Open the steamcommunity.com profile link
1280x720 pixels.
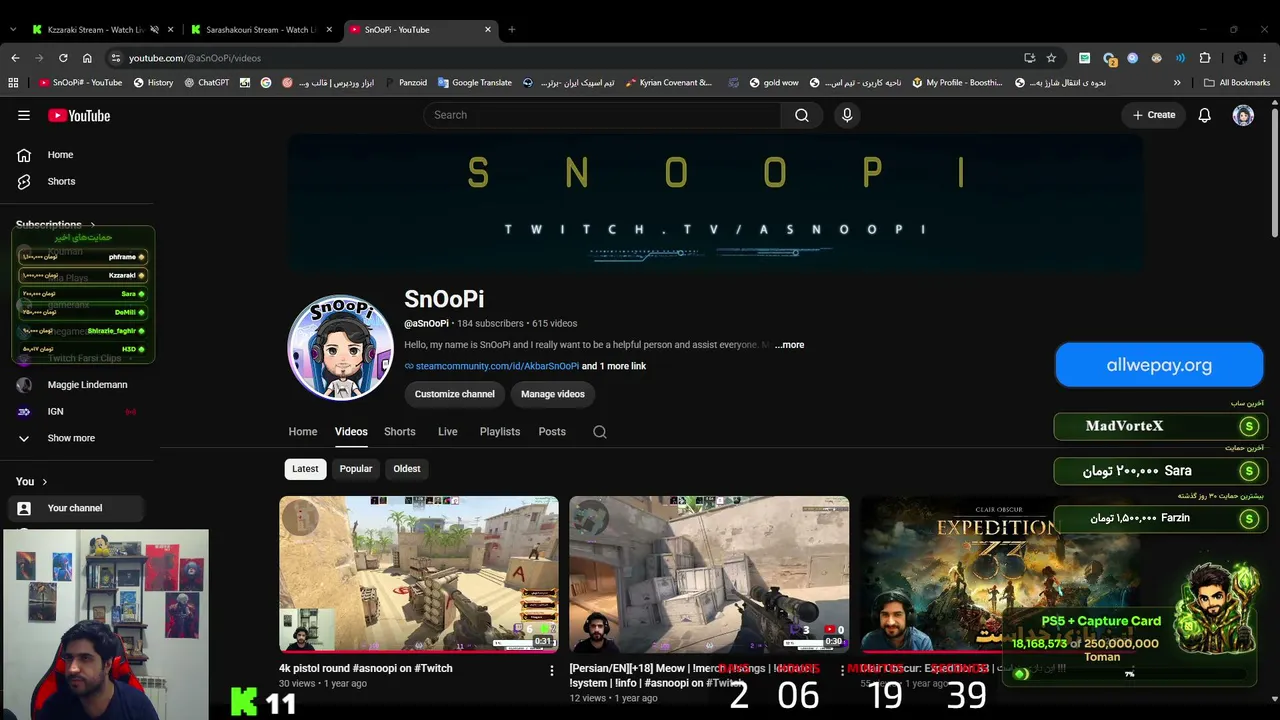[x=497, y=366]
